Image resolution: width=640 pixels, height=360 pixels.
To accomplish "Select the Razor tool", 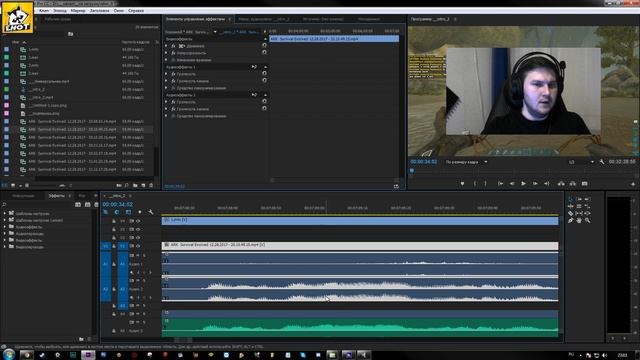I will pyautogui.click(x=571, y=213).
